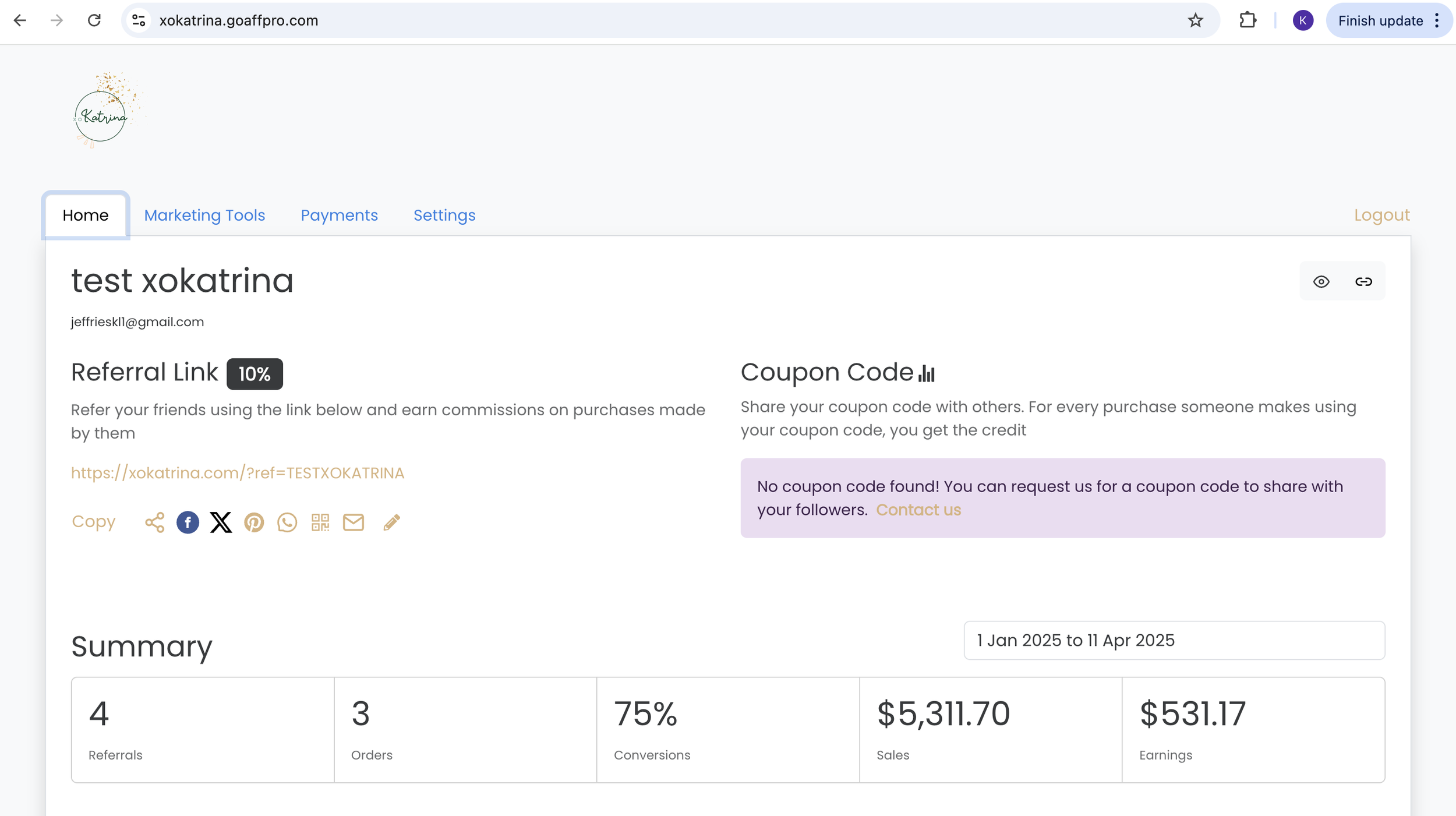1456x816 pixels.
Task: Click the share icon next to Copy
Action: point(154,522)
